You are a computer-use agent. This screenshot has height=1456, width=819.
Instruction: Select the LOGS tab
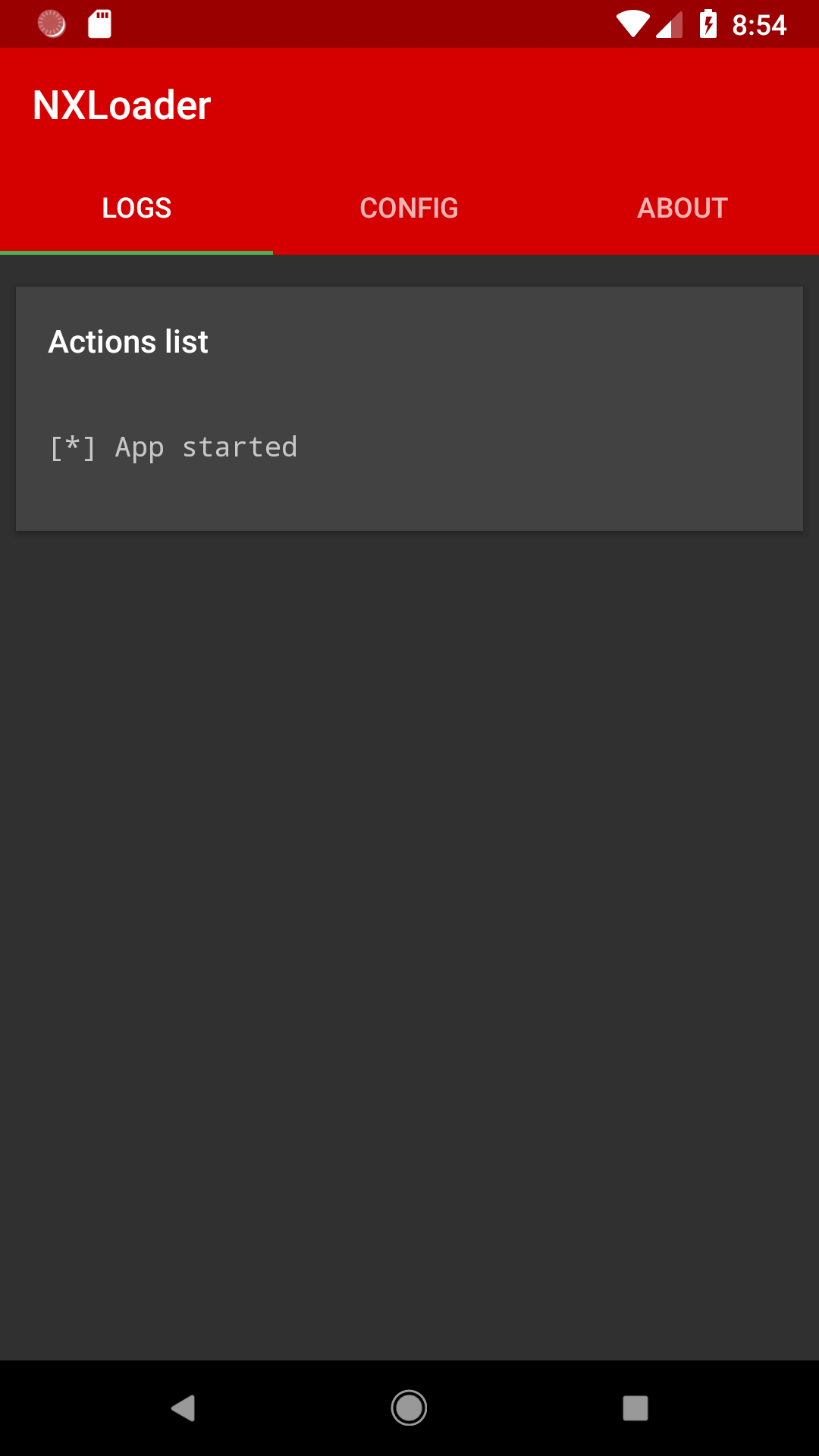click(x=136, y=208)
